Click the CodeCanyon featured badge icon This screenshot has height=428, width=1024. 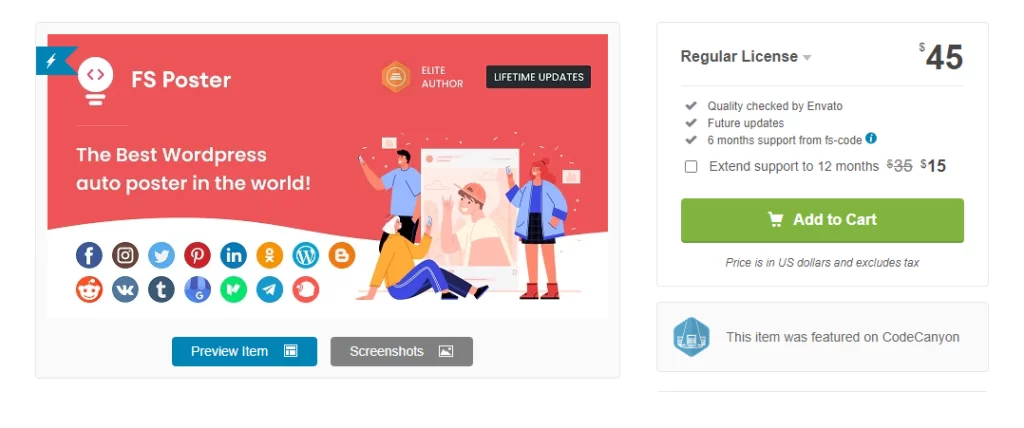point(692,337)
